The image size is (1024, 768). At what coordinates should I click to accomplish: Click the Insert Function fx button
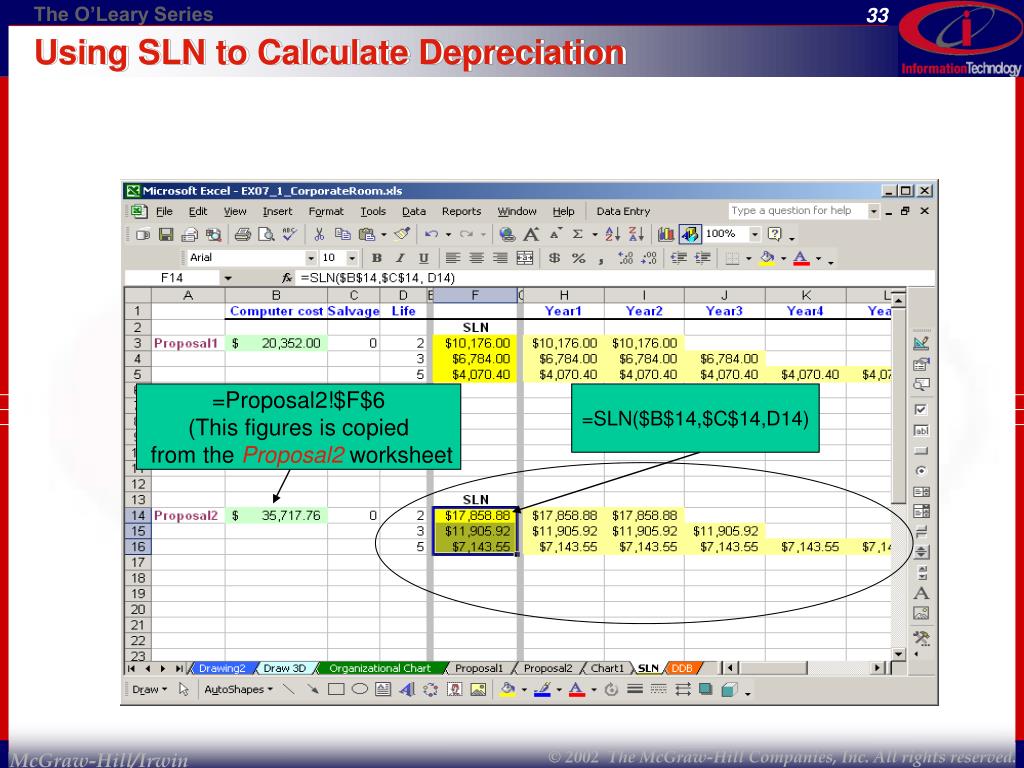pos(287,278)
